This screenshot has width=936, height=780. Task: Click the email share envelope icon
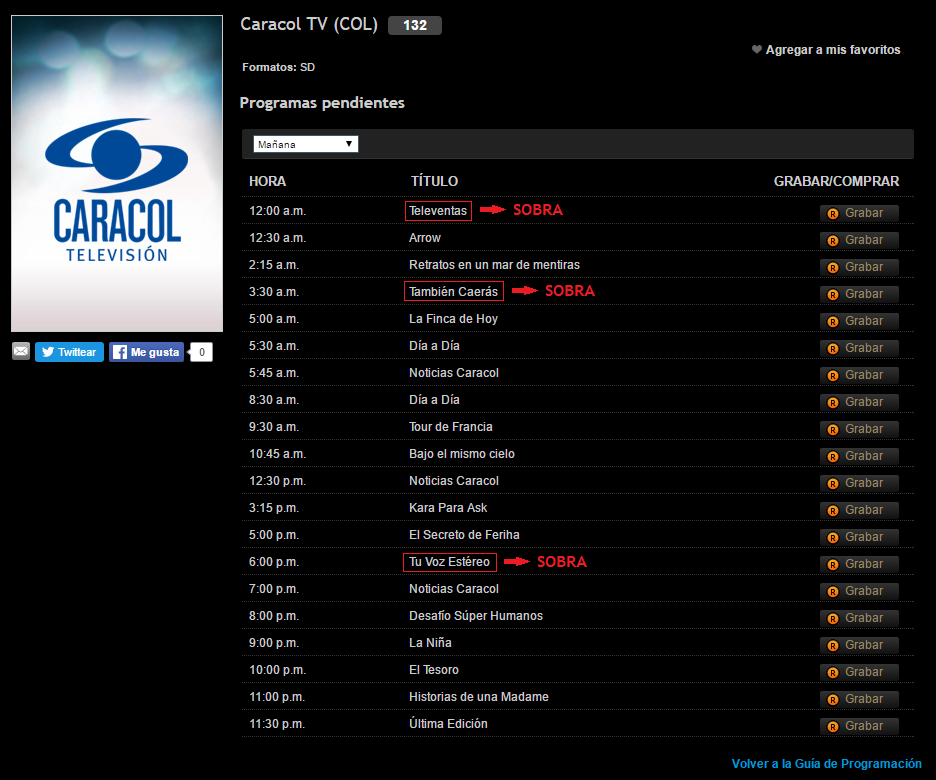[x=21, y=352]
